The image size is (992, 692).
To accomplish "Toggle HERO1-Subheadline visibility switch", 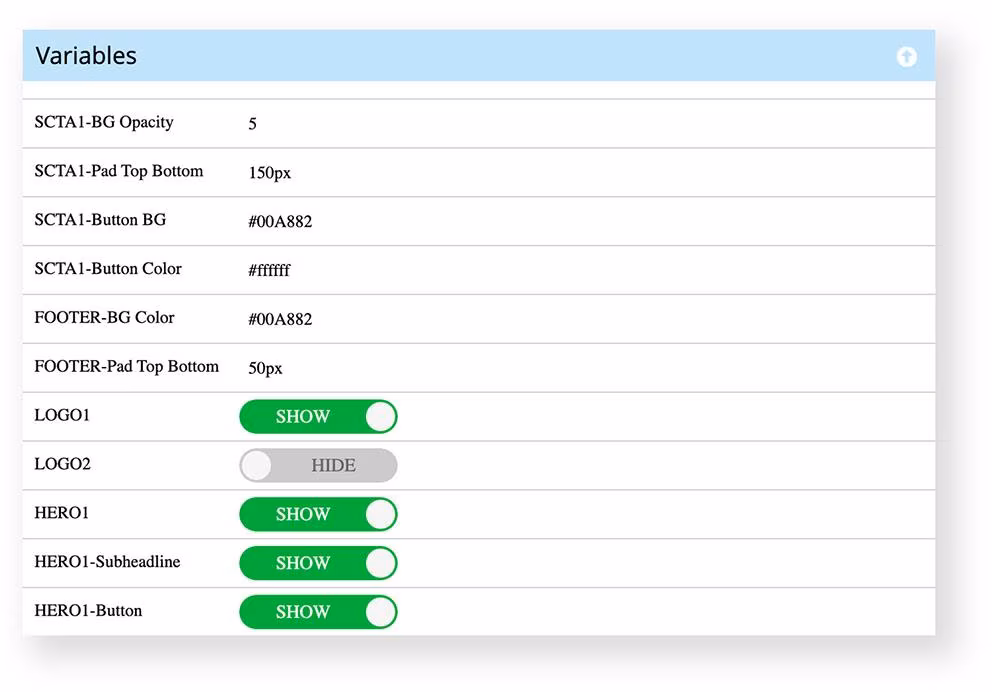I will (318, 564).
